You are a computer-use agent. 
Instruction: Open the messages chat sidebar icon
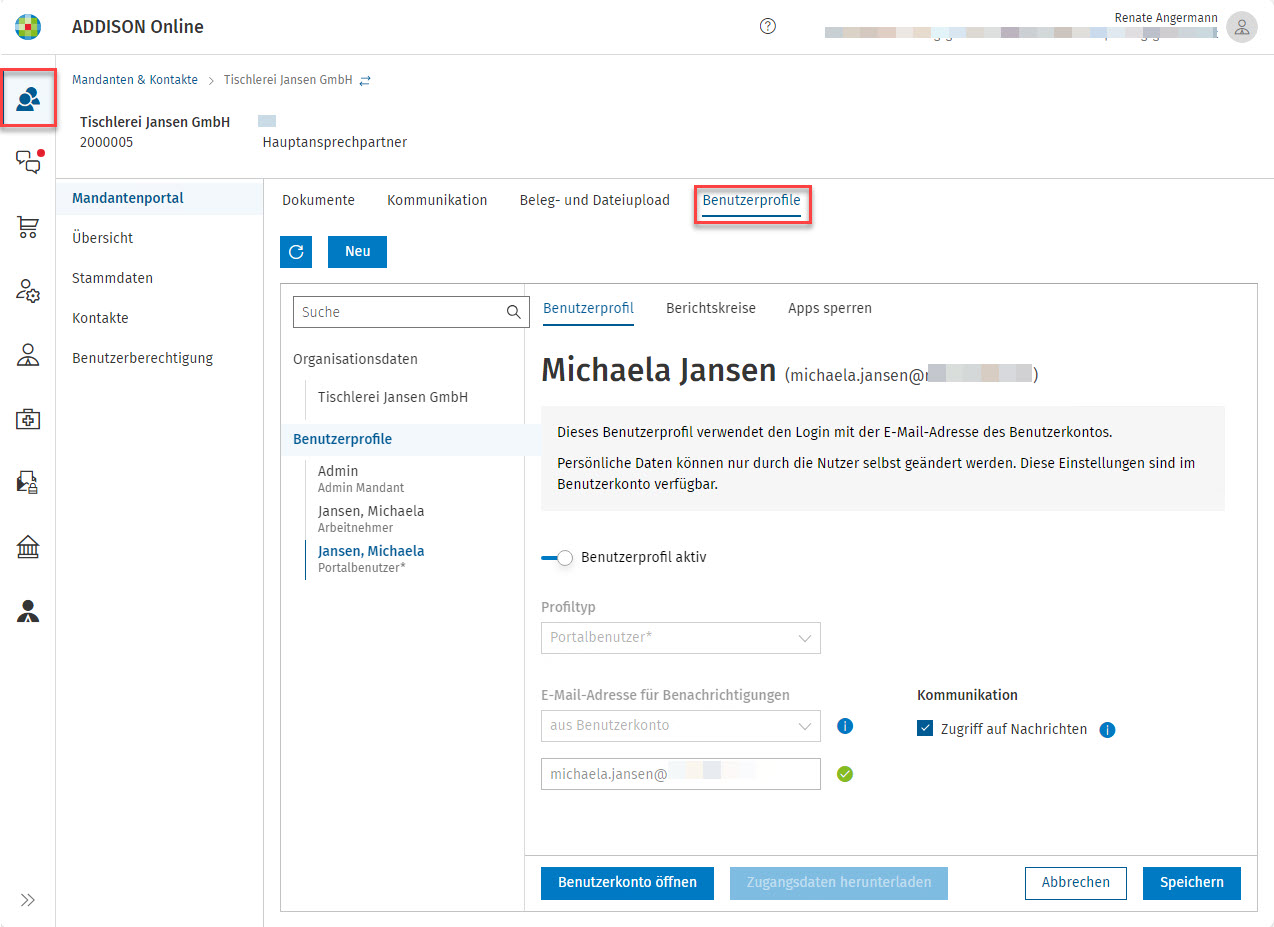(x=28, y=162)
